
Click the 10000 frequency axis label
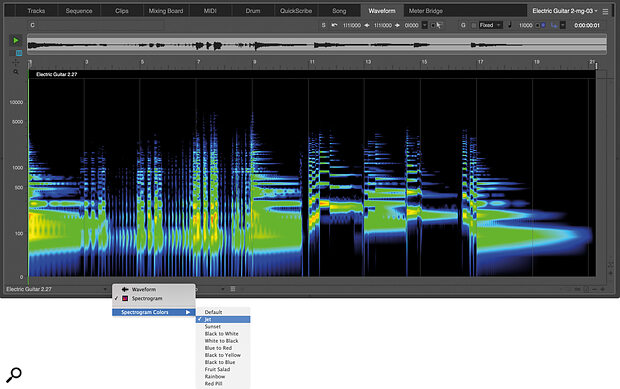pyautogui.click(x=16, y=102)
